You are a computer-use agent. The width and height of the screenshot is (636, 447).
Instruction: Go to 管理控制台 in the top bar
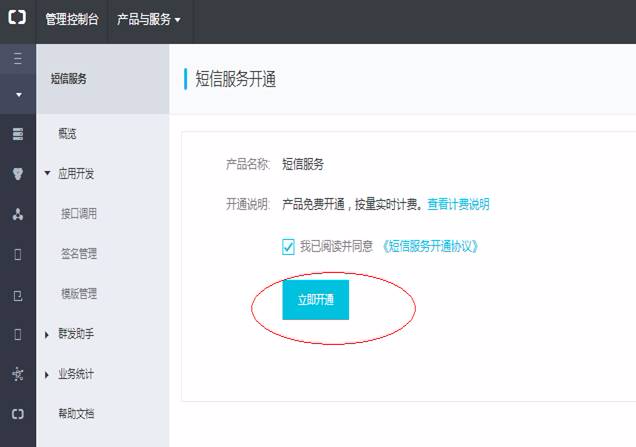pyautogui.click(x=72, y=20)
